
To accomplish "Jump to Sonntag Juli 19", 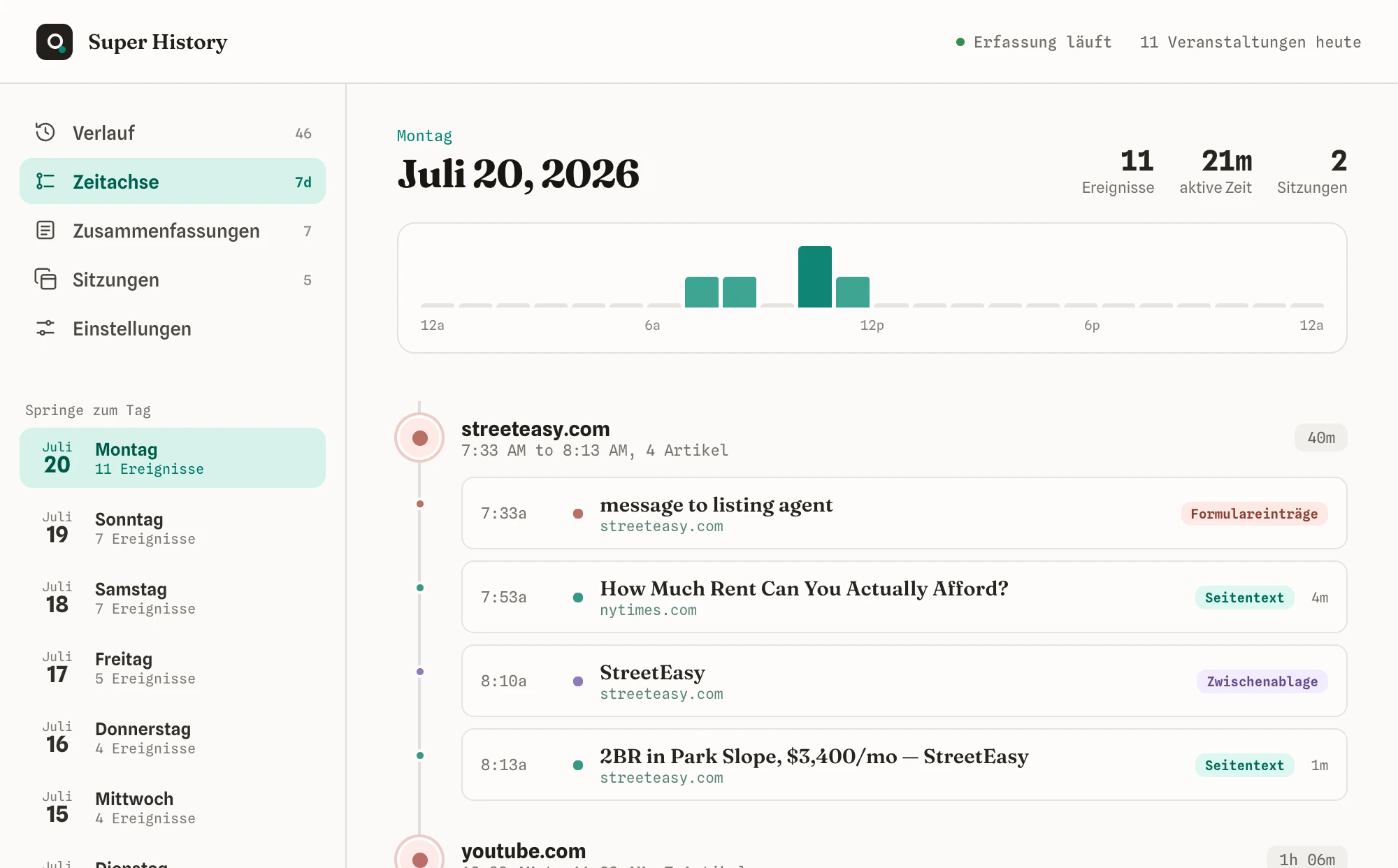I will click(173, 528).
